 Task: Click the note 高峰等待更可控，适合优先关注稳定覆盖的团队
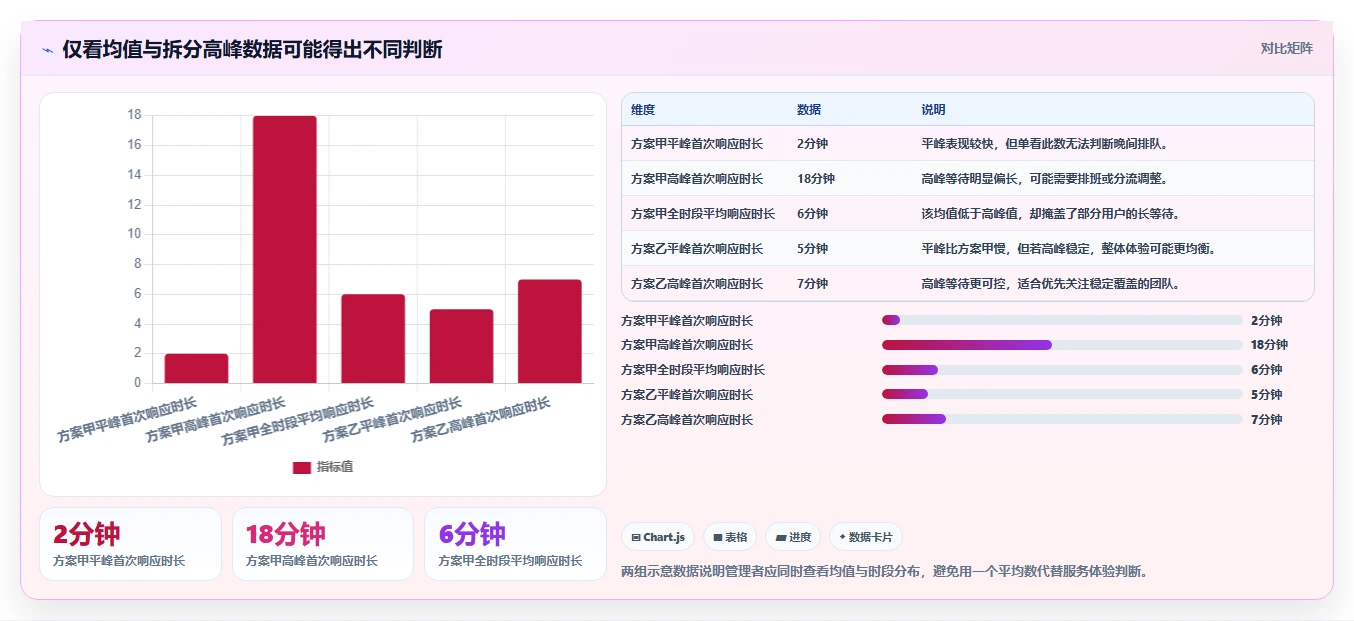point(1051,284)
